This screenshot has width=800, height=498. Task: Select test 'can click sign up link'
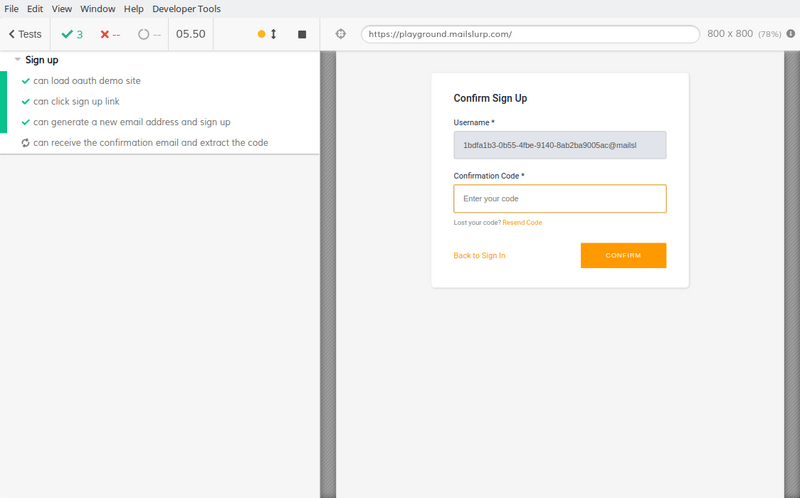(x=77, y=102)
